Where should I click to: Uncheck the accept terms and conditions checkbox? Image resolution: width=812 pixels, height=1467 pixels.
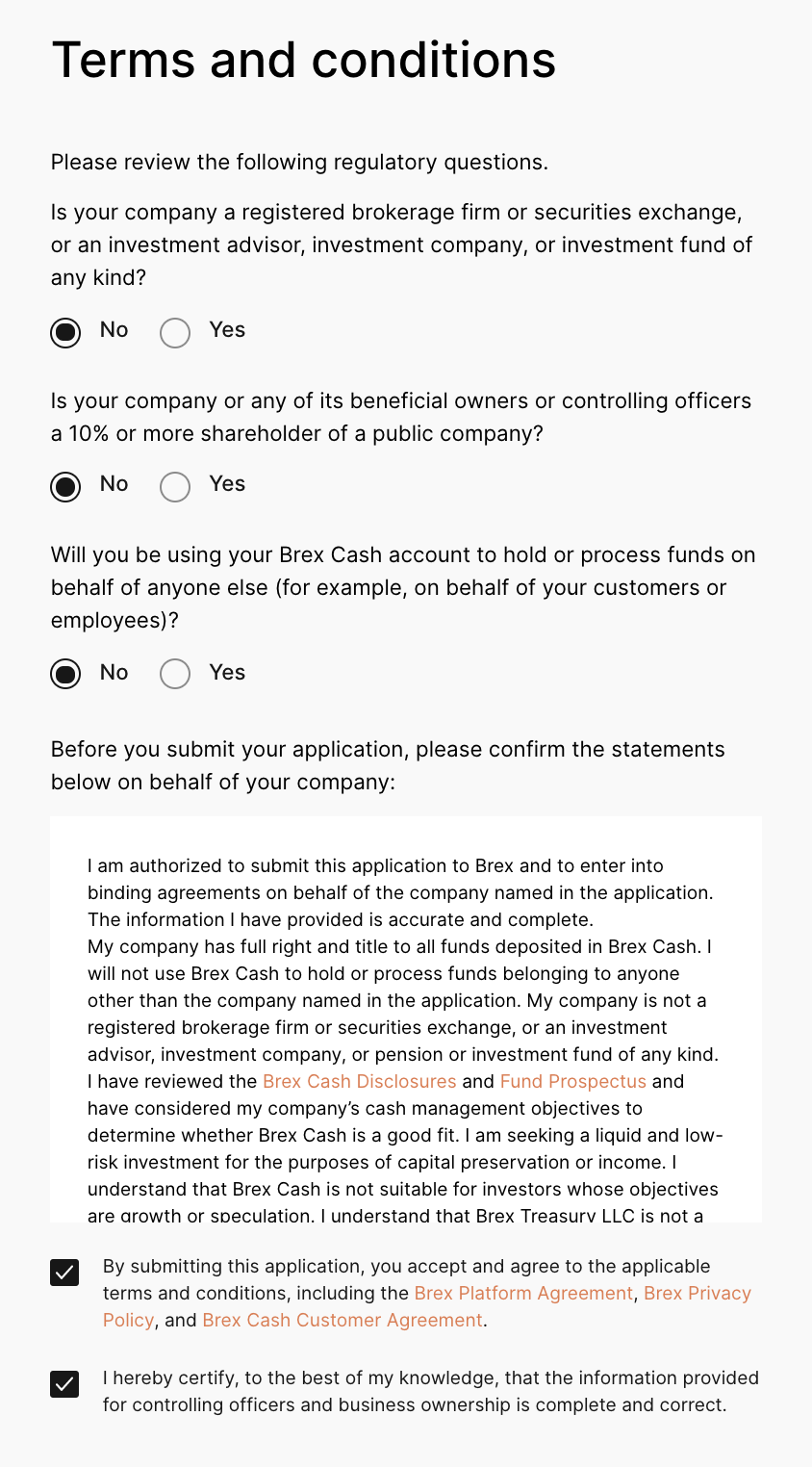pyautogui.click(x=64, y=1274)
